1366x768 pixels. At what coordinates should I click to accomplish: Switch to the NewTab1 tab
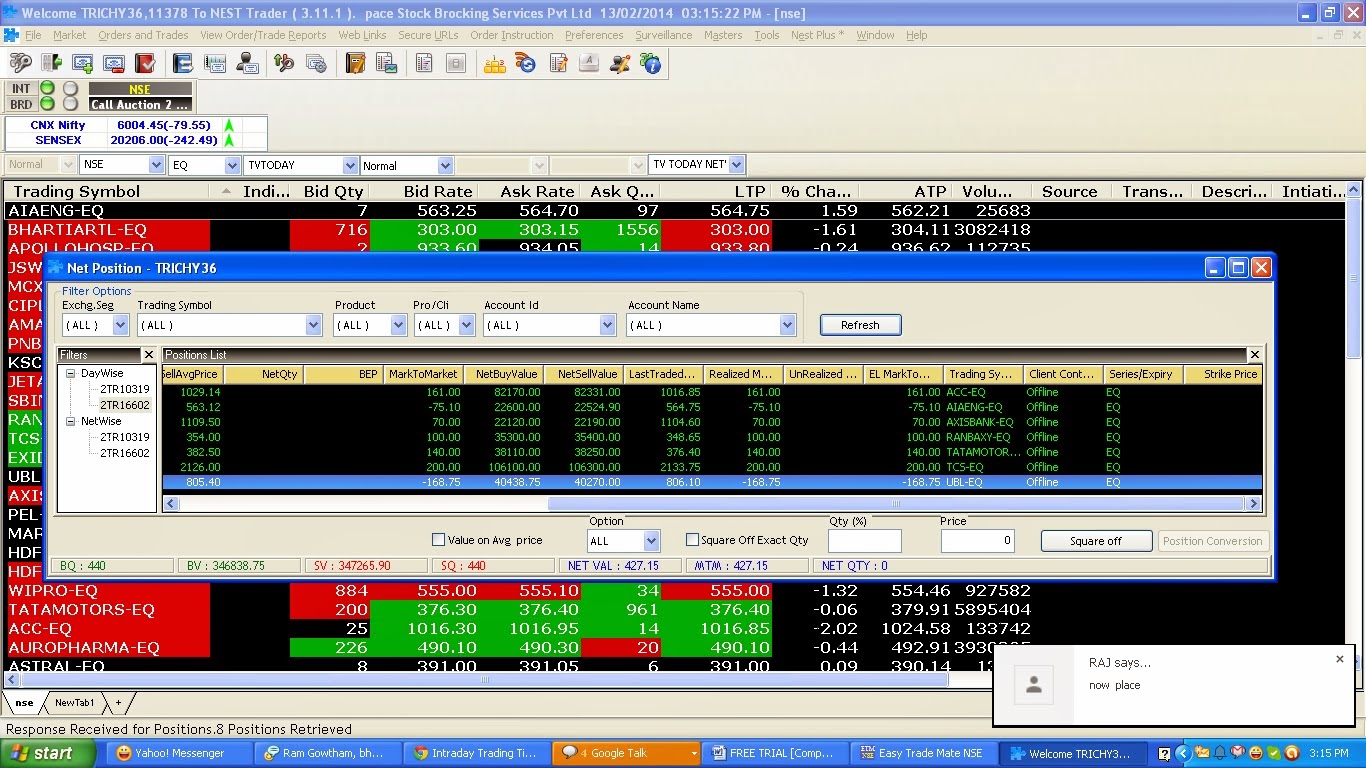(74, 703)
